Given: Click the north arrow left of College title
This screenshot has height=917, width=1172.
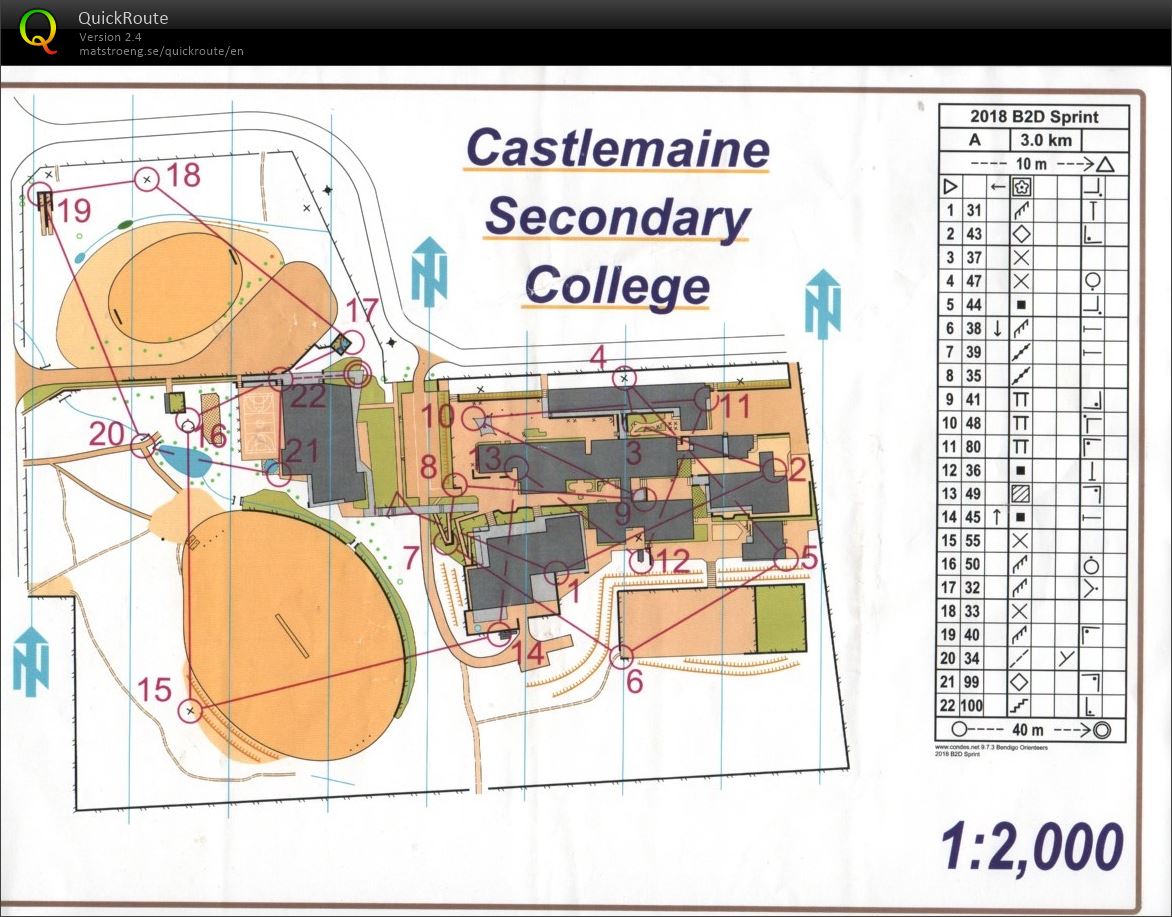Looking at the screenshot, I should 428,271.
